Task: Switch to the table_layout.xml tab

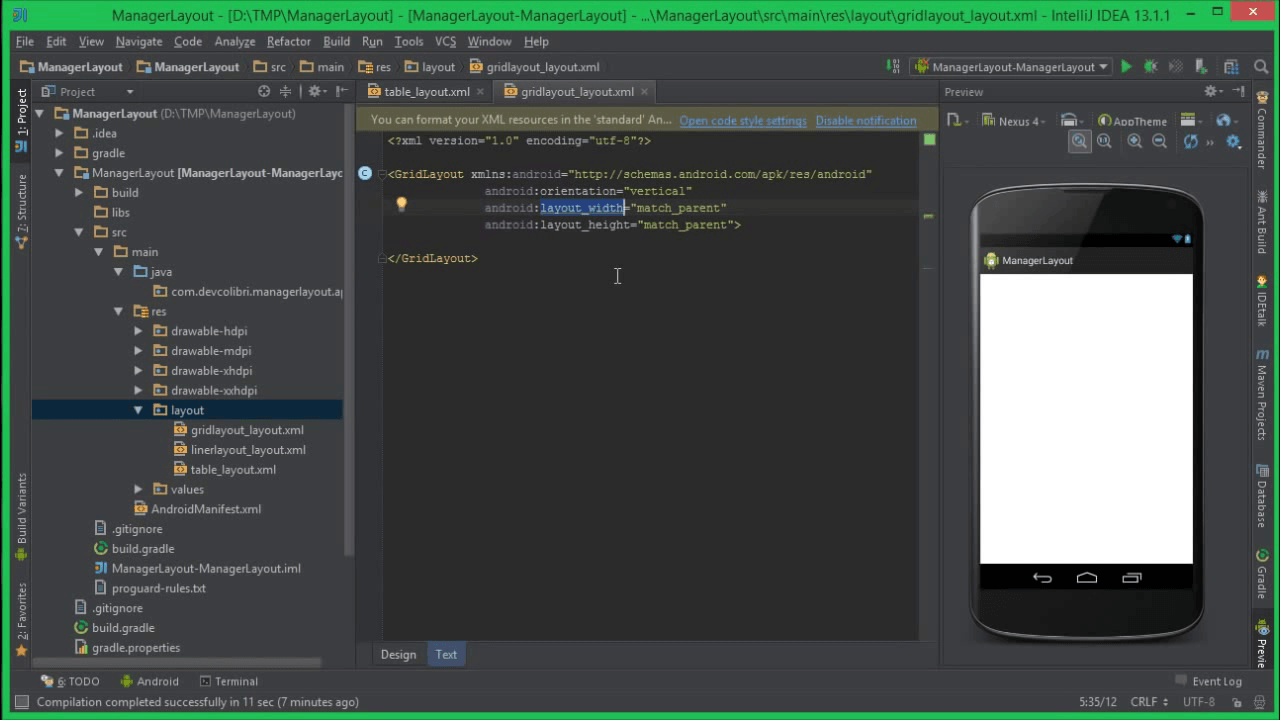Action: point(418,91)
